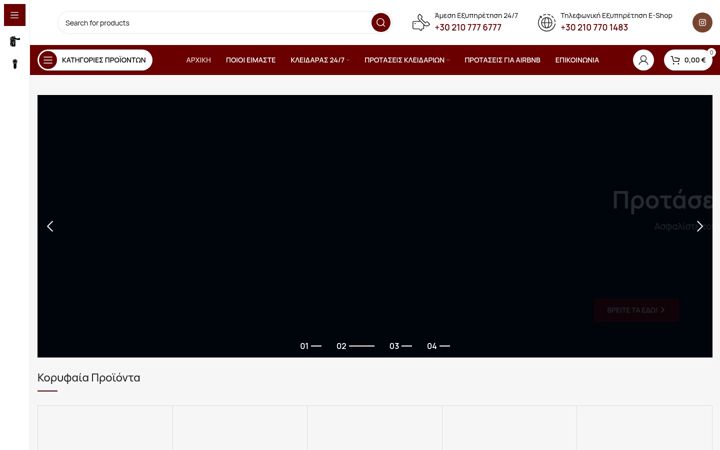Go to the ΑΡΧΙΚΗ menu item

click(198, 60)
